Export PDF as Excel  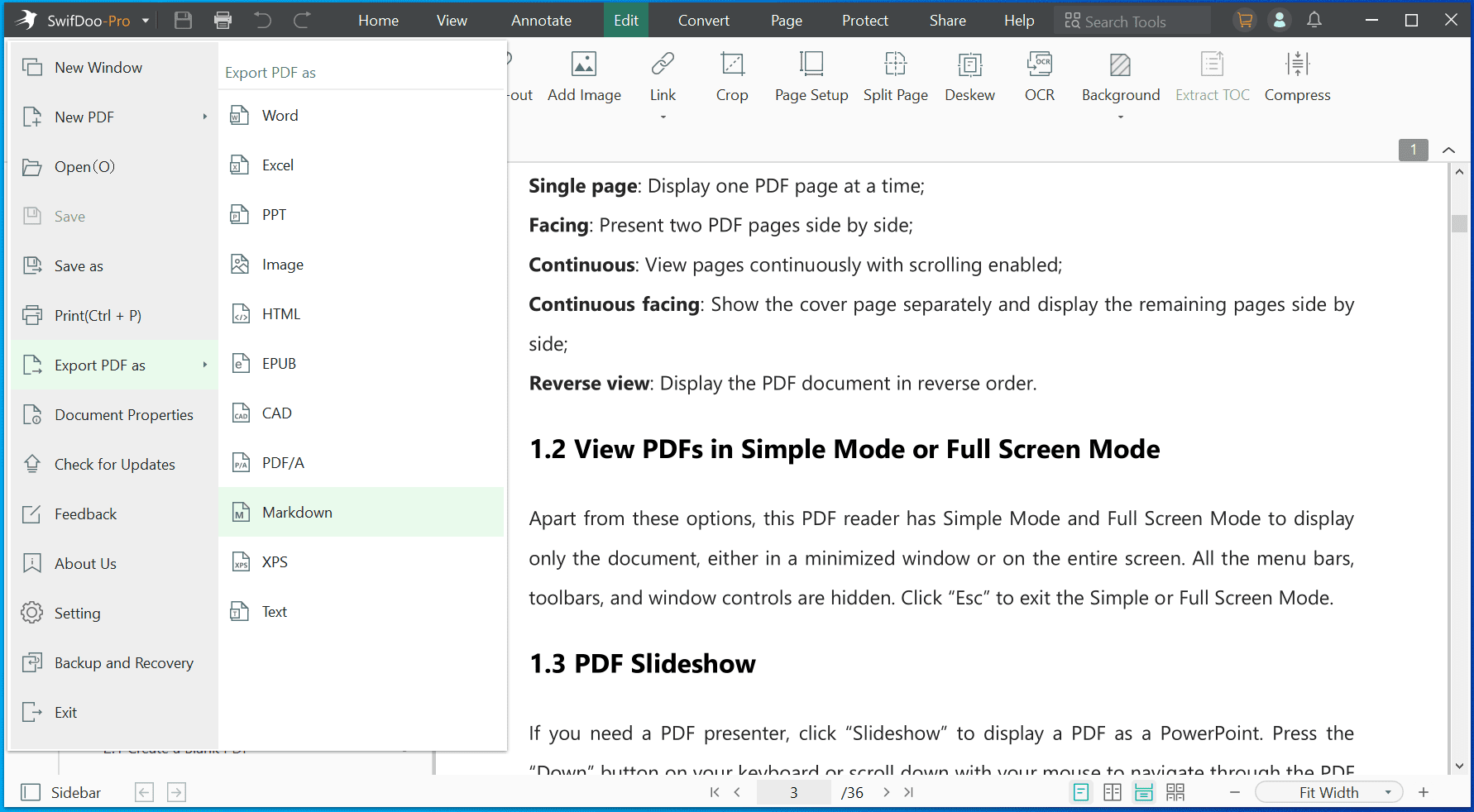coord(361,165)
